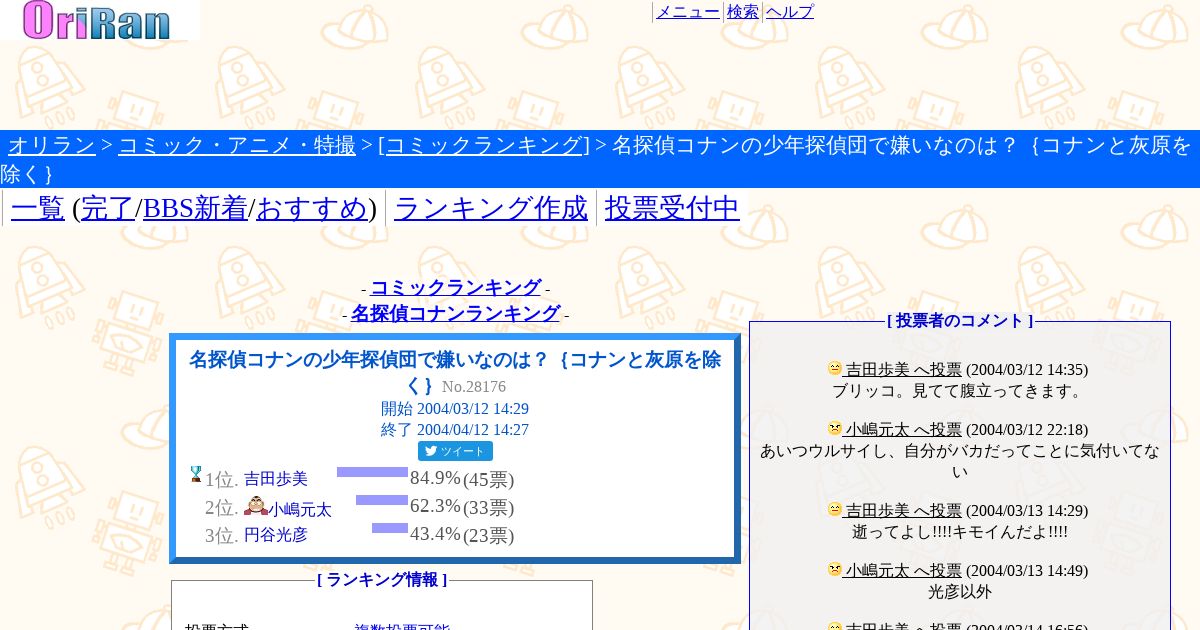Click the trophy icon beside 1位
The width and height of the screenshot is (1200, 630).
(x=196, y=475)
